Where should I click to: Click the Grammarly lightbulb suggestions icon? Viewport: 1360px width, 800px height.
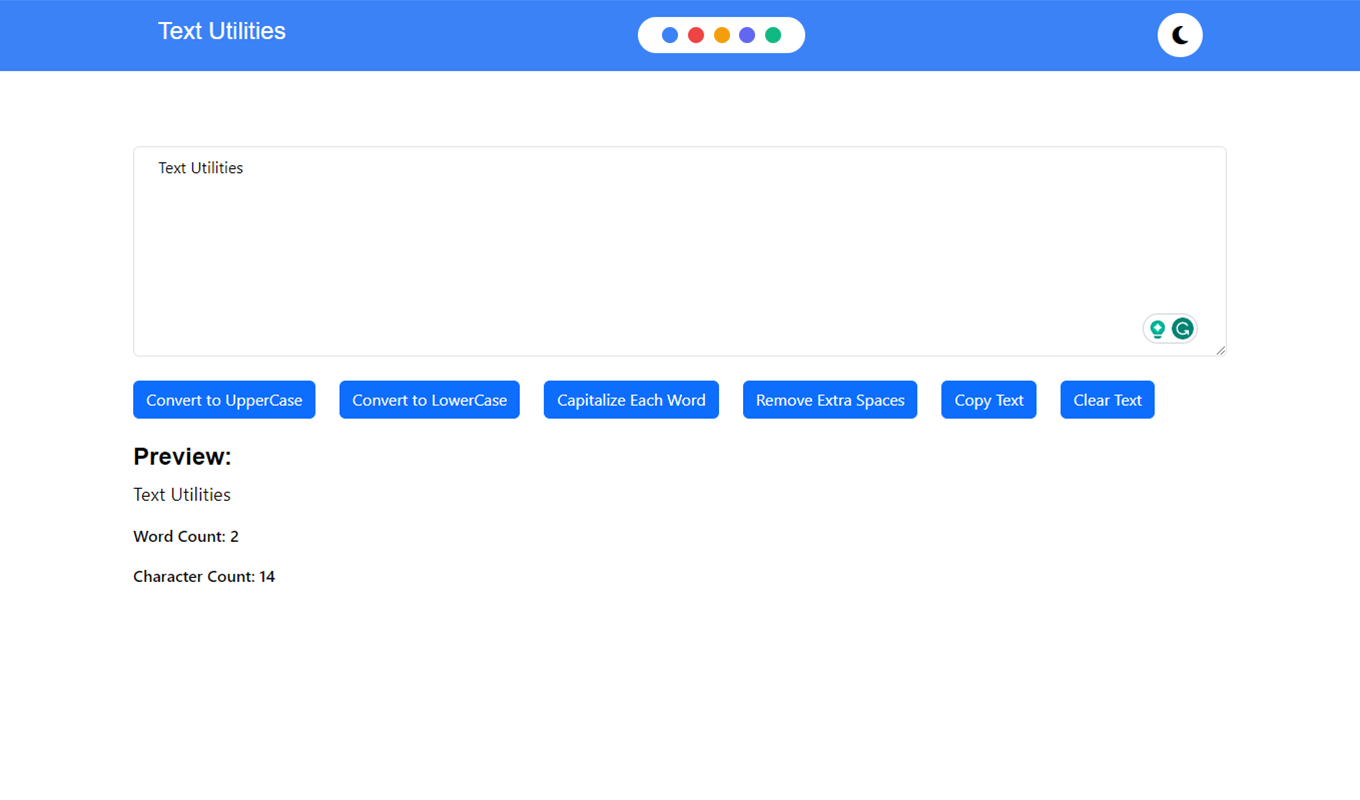[1158, 329]
